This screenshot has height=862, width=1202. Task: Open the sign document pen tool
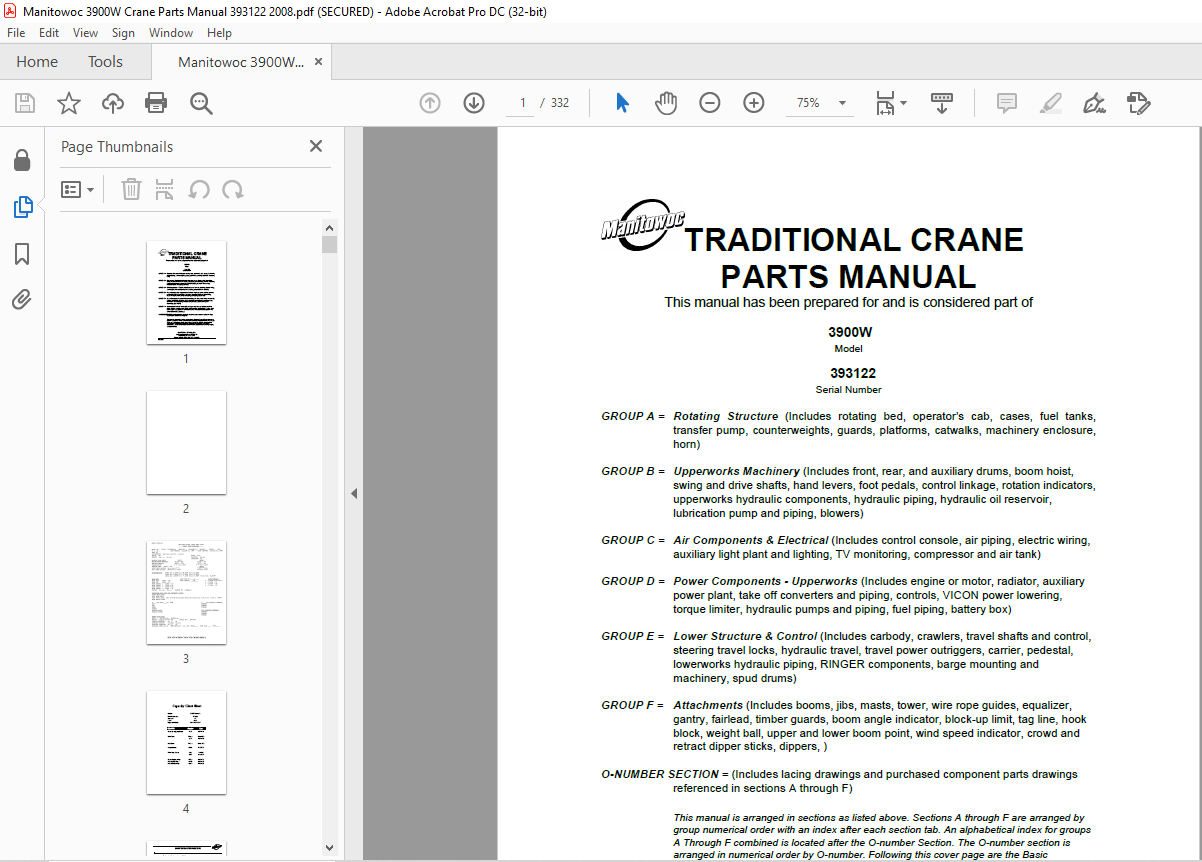[1094, 103]
